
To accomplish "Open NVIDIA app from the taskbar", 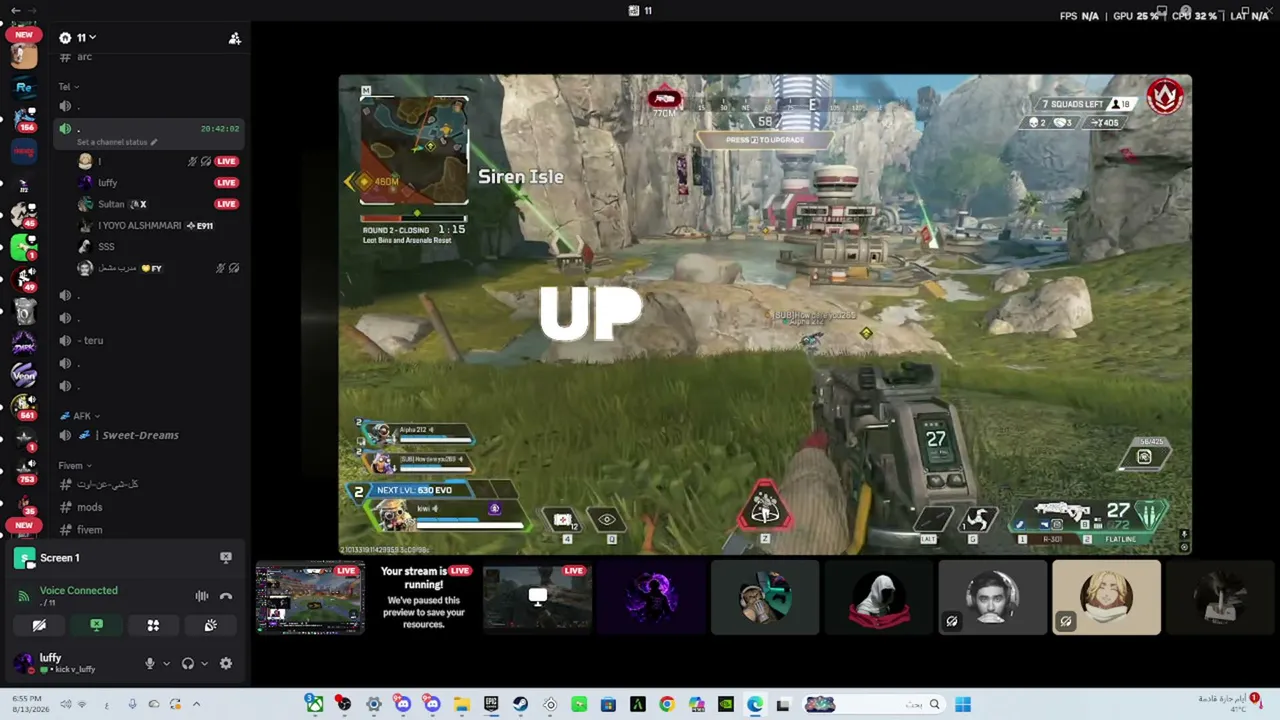I will click(x=726, y=704).
